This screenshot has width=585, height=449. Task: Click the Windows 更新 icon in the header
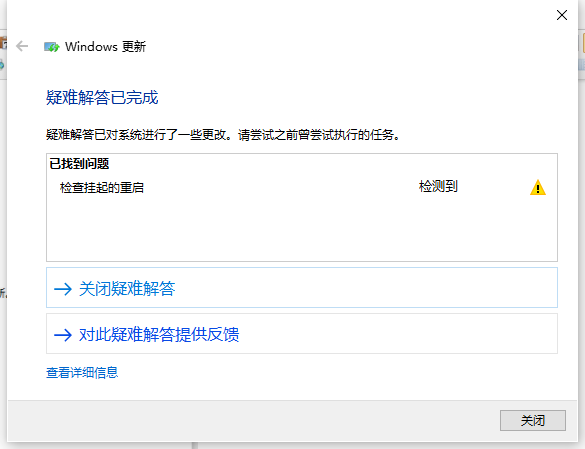pyautogui.click(x=51, y=47)
